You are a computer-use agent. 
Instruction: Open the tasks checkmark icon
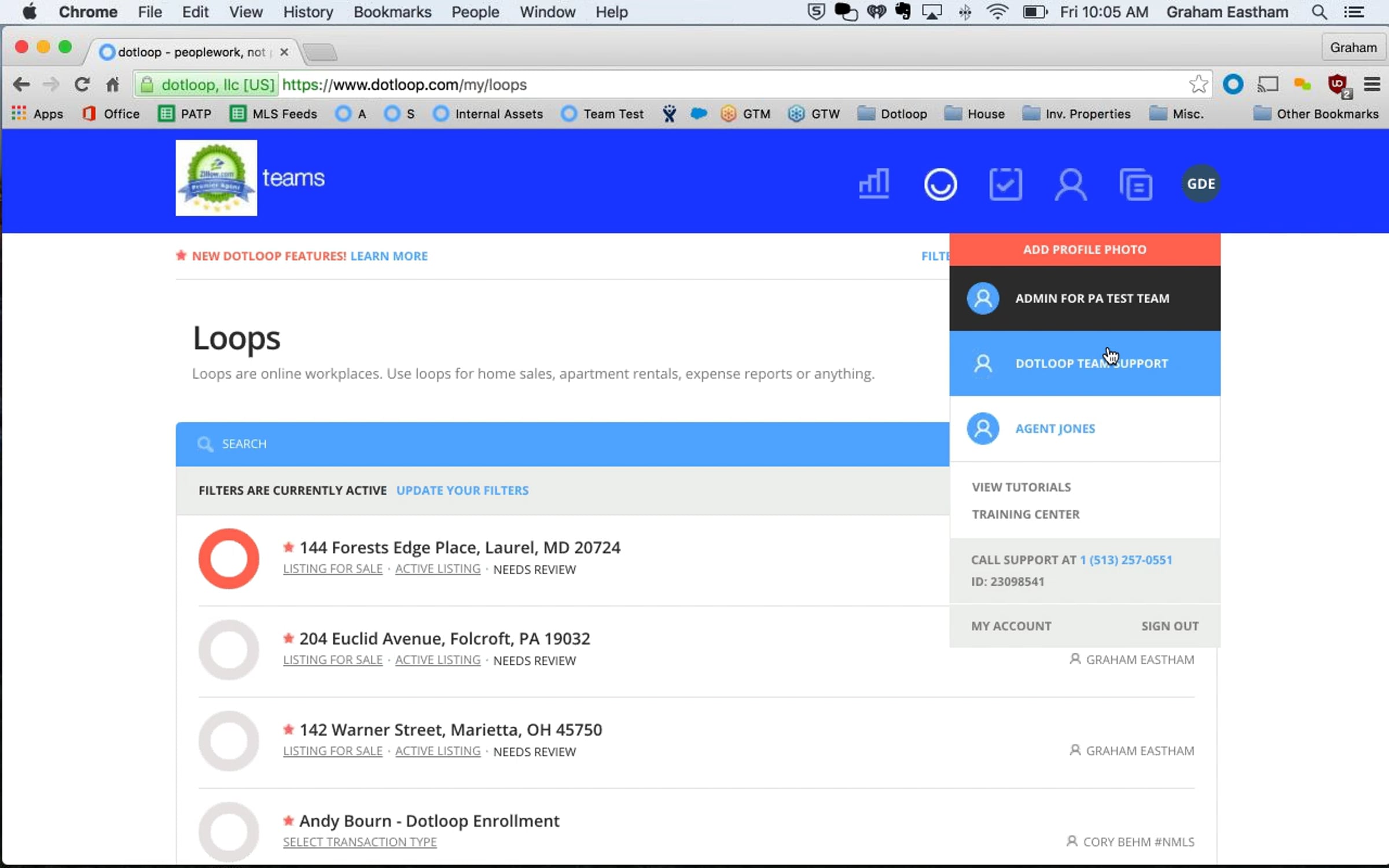click(x=1005, y=184)
